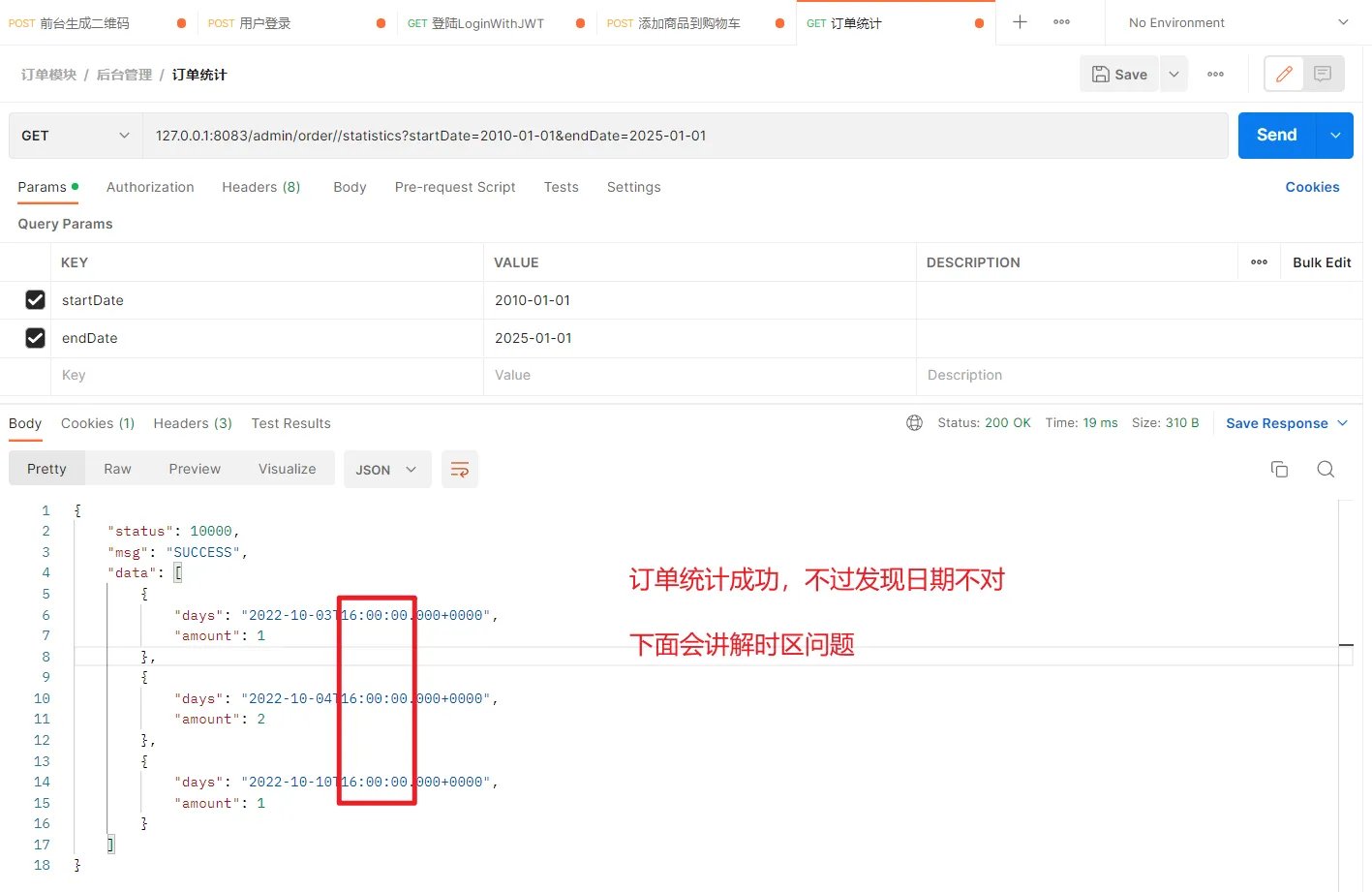Open the Authorization tab
1372x892 pixels.
(150, 187)
